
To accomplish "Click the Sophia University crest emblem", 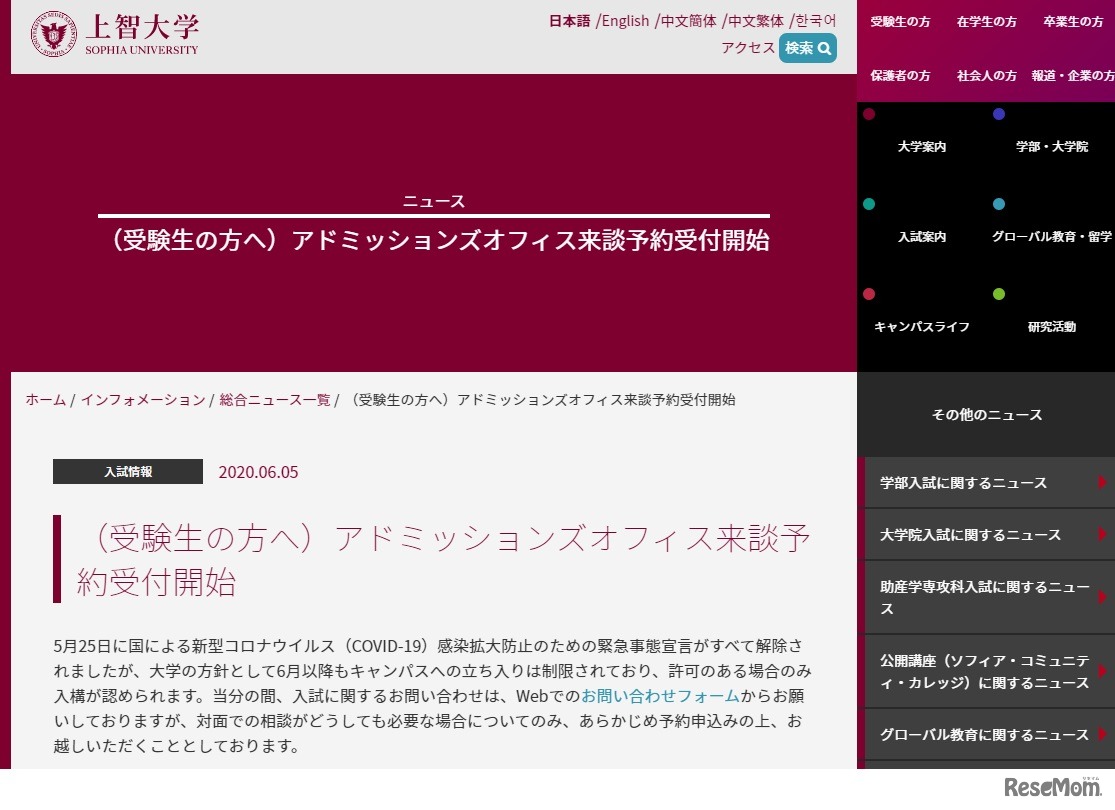I will [56, 32].
